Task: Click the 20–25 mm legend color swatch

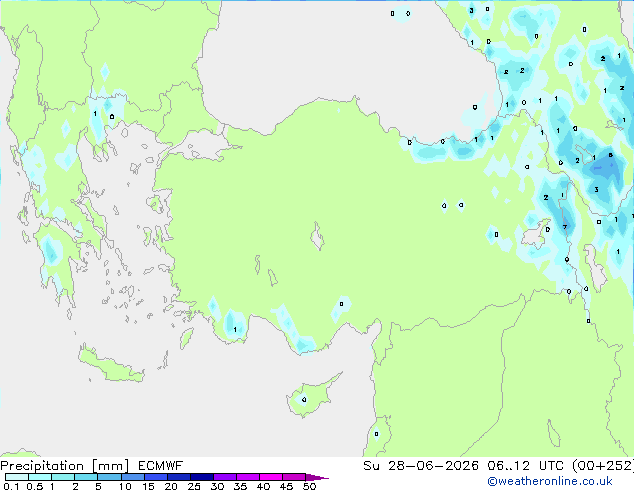Action: coord(178,477)
